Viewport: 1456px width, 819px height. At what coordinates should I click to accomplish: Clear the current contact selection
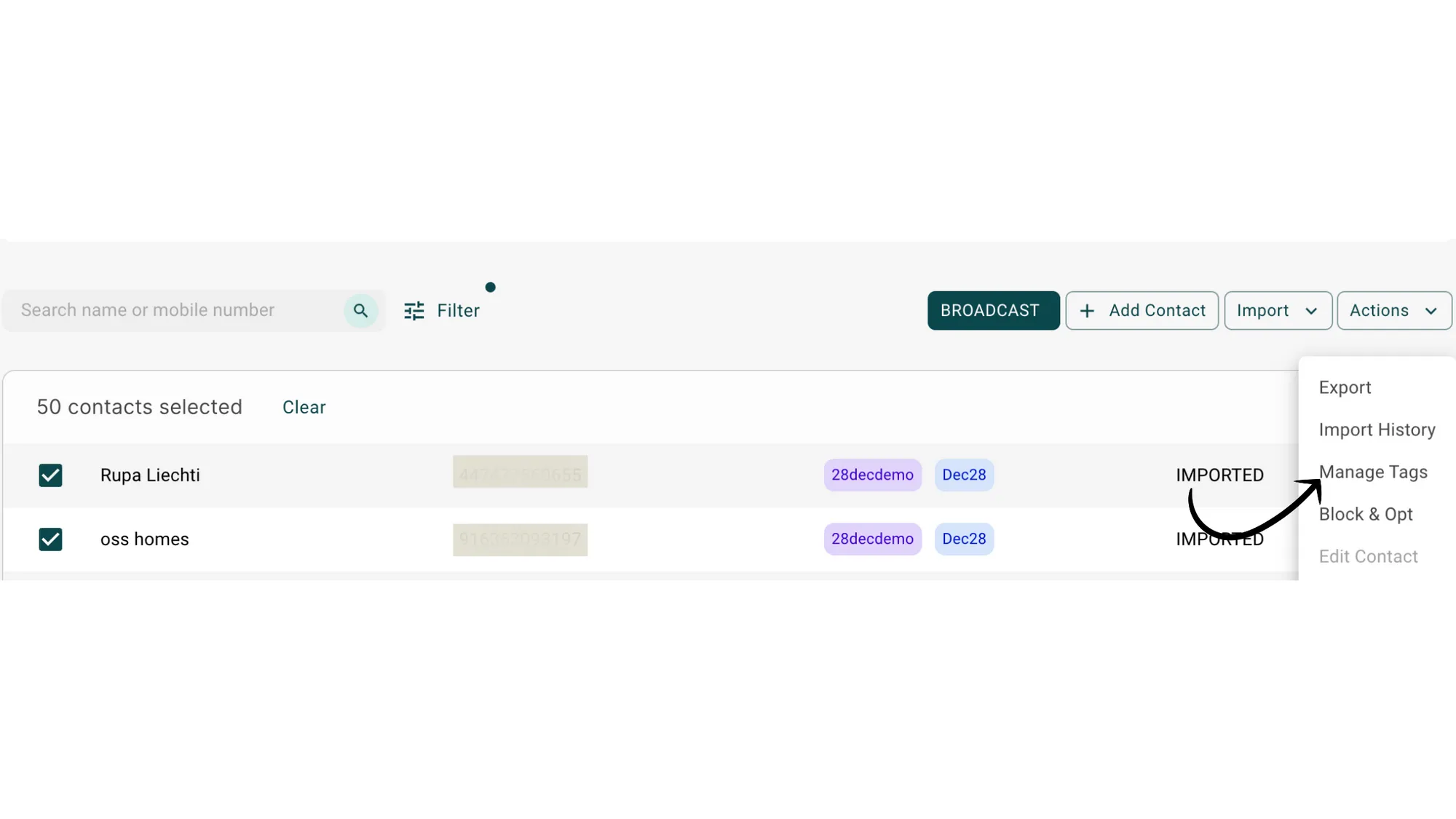pos(304,407)
